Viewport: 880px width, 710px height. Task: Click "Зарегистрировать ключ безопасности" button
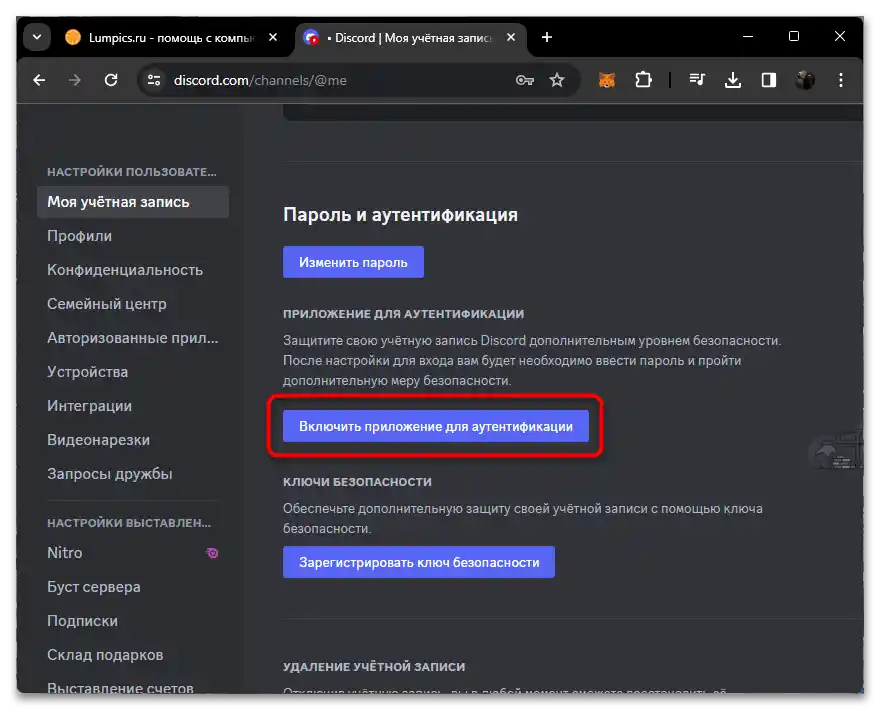(x=418, y=562)
